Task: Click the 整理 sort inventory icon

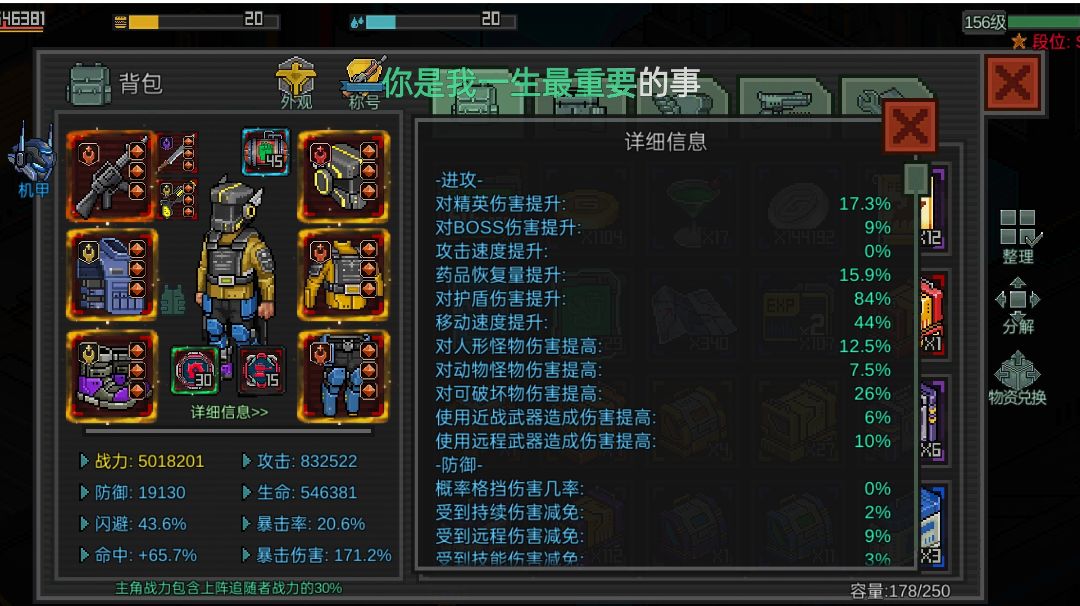Action: (x=1018, y=237)
